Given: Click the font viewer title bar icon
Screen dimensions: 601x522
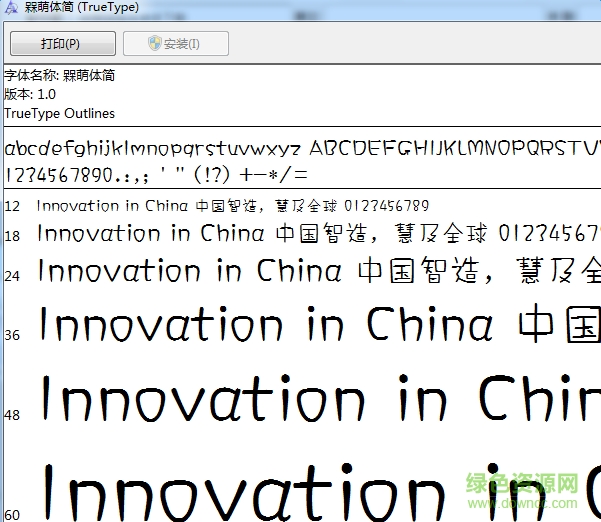Looking at the screenshot, I should coord(11,8).
